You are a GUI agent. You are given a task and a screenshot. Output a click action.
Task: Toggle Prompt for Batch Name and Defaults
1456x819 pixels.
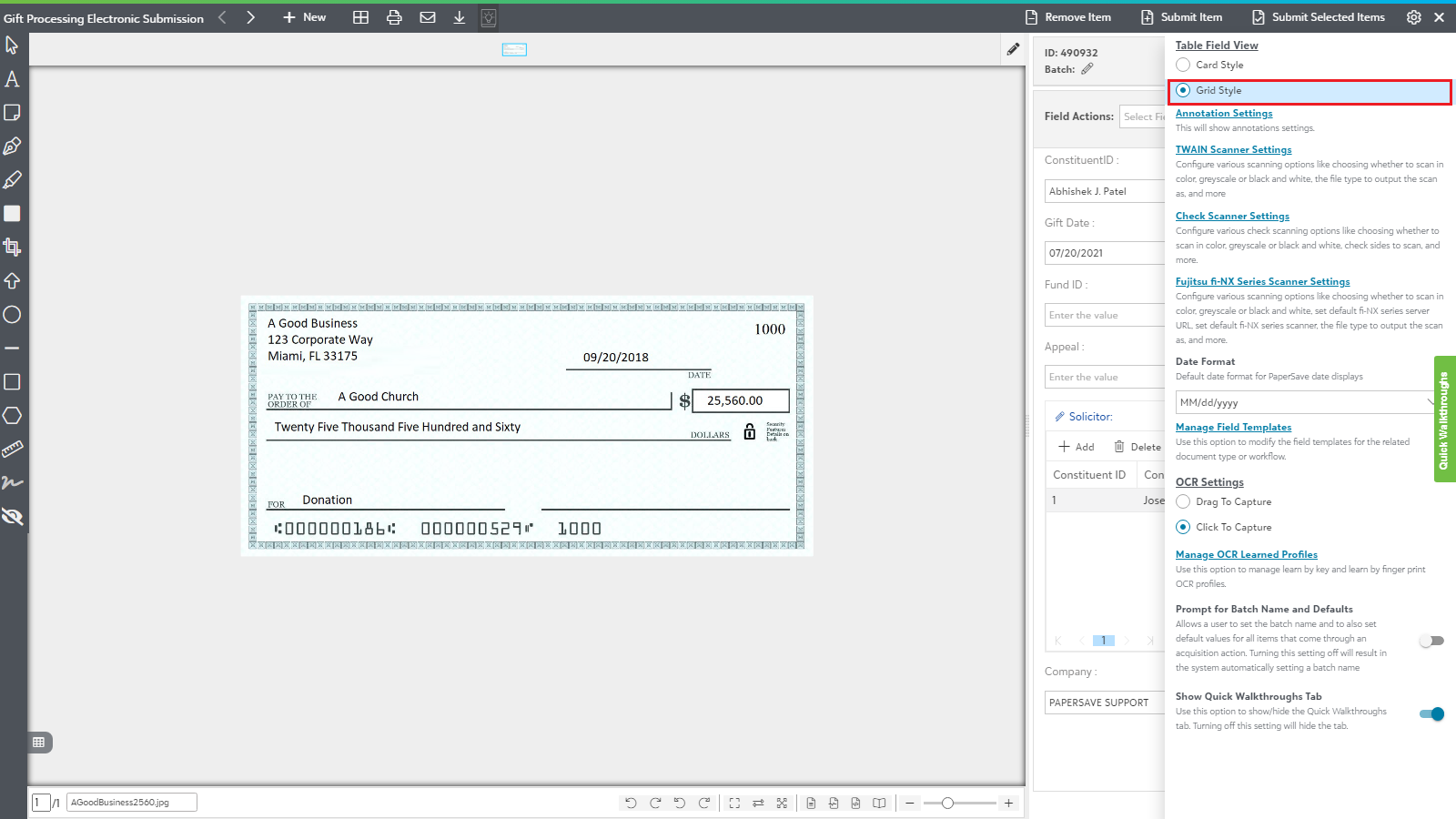coord(1431,641)
